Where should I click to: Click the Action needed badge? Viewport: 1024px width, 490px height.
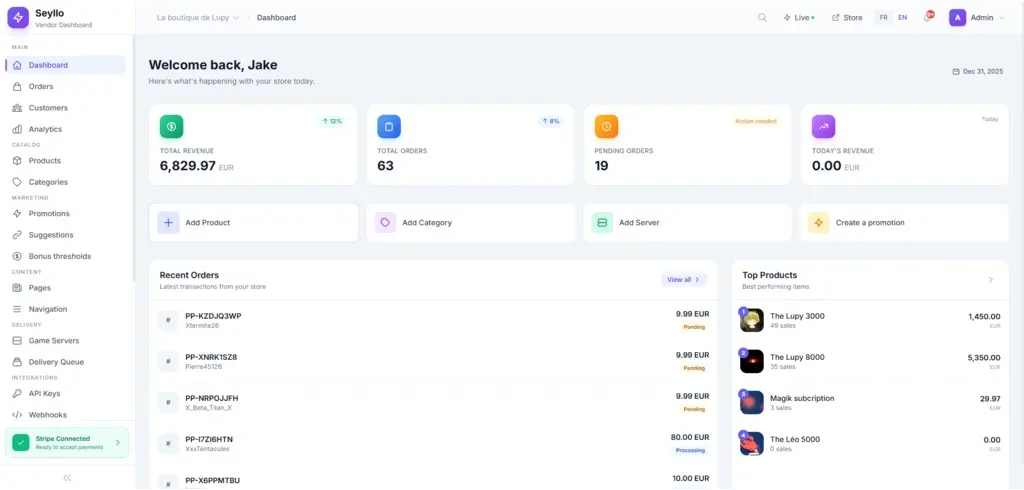(x=756, y=122)
